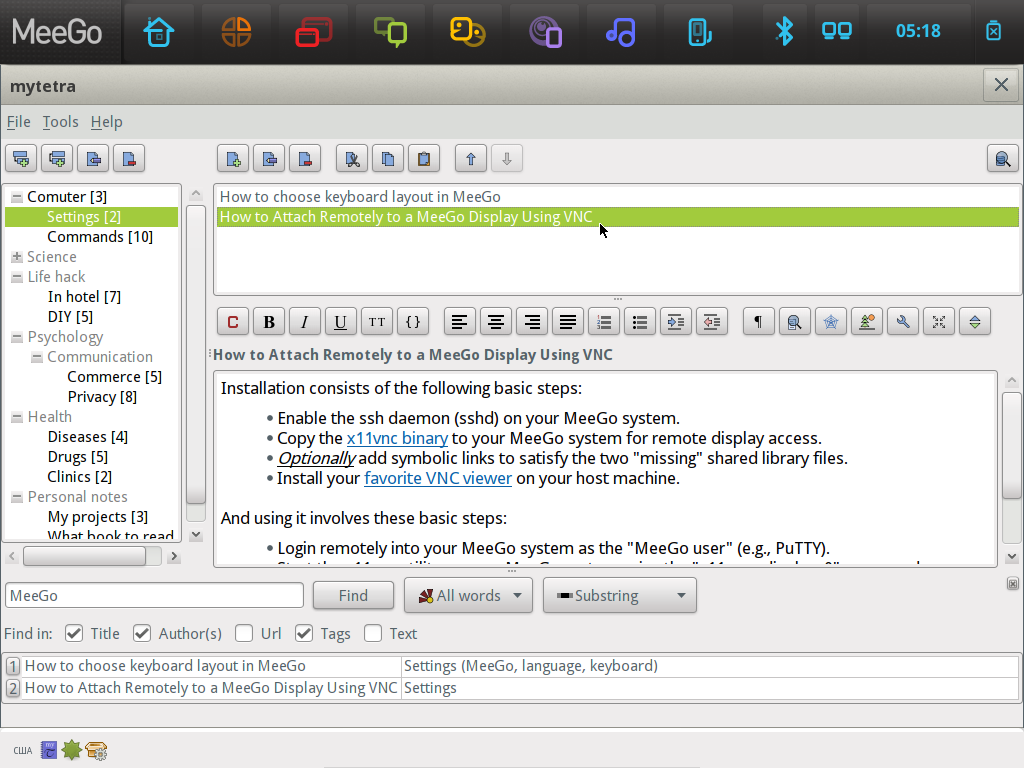
Task: Collapse the Personal notes branch
Action: point(17,498)
